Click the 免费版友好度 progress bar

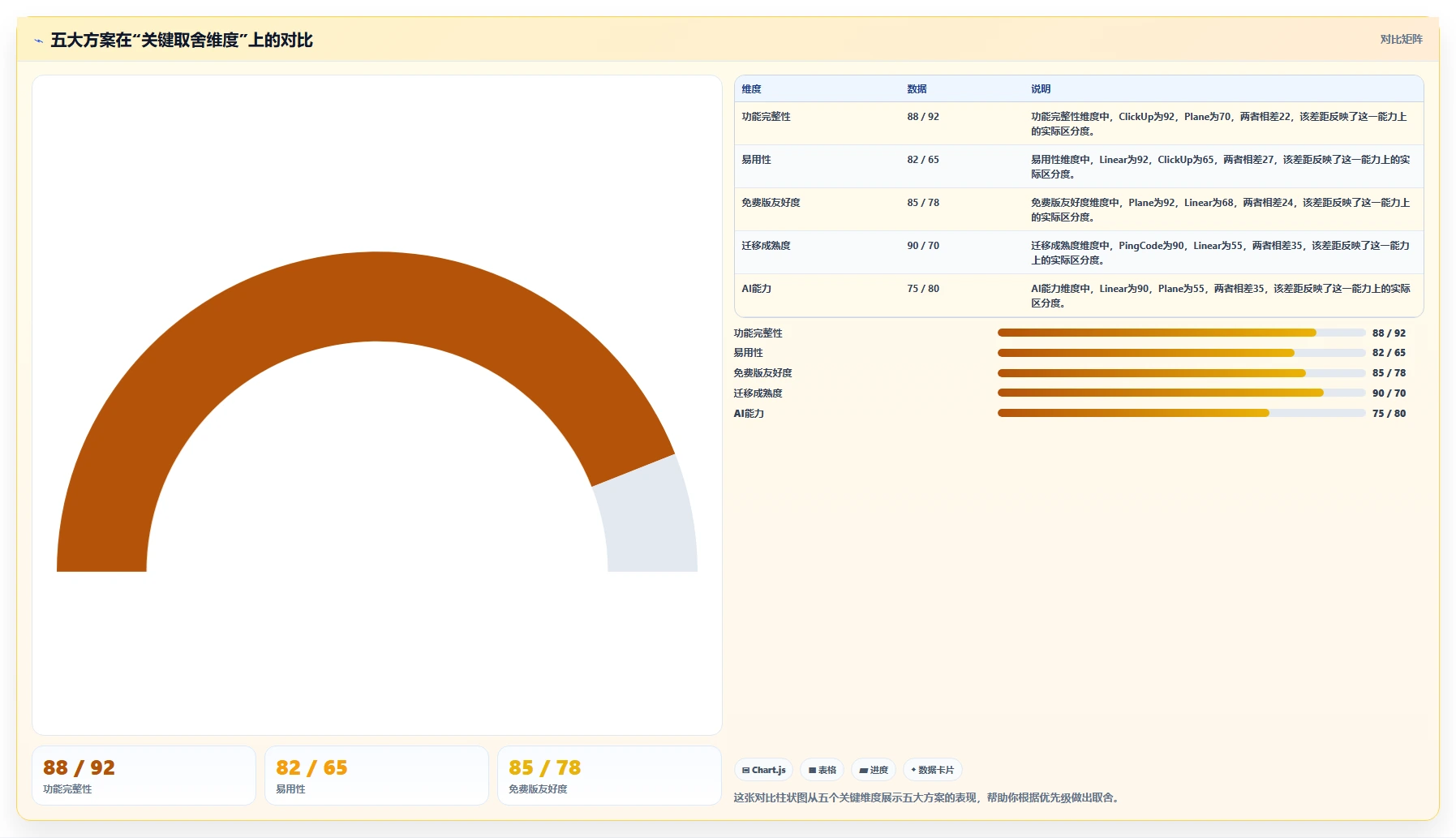click(x=1181, y=373)
